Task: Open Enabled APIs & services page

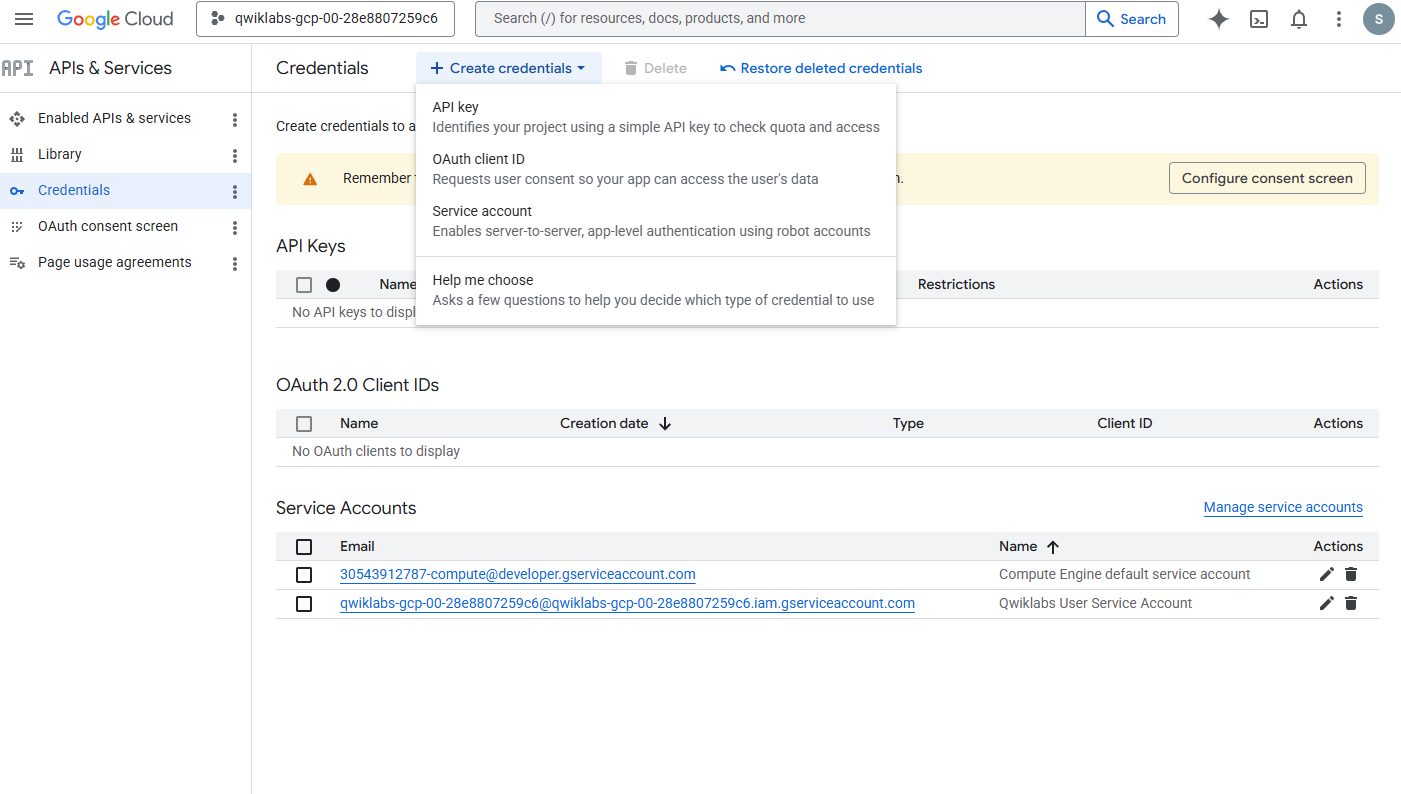Action: [x=114, y=118]
